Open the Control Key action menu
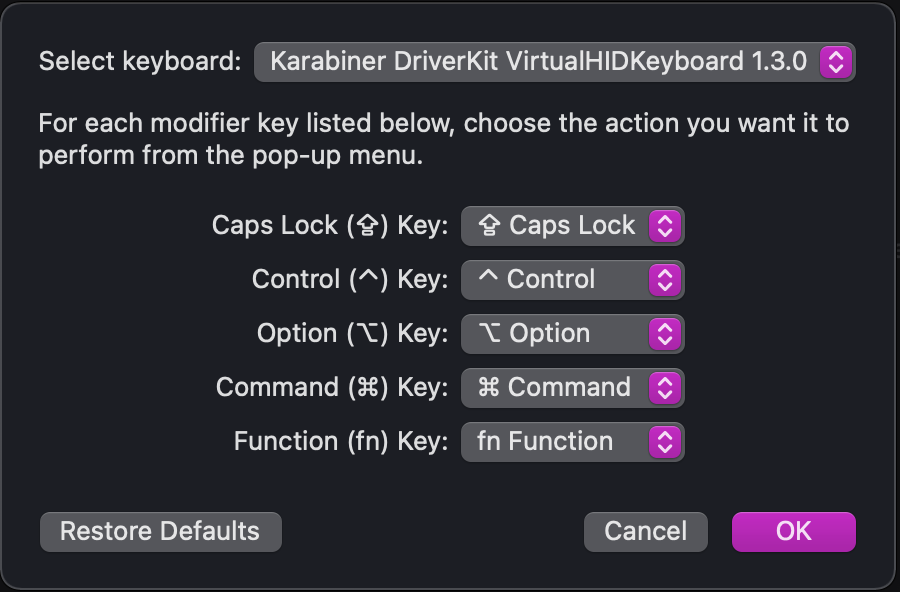 pyautogui.click(x=560, y=280)
